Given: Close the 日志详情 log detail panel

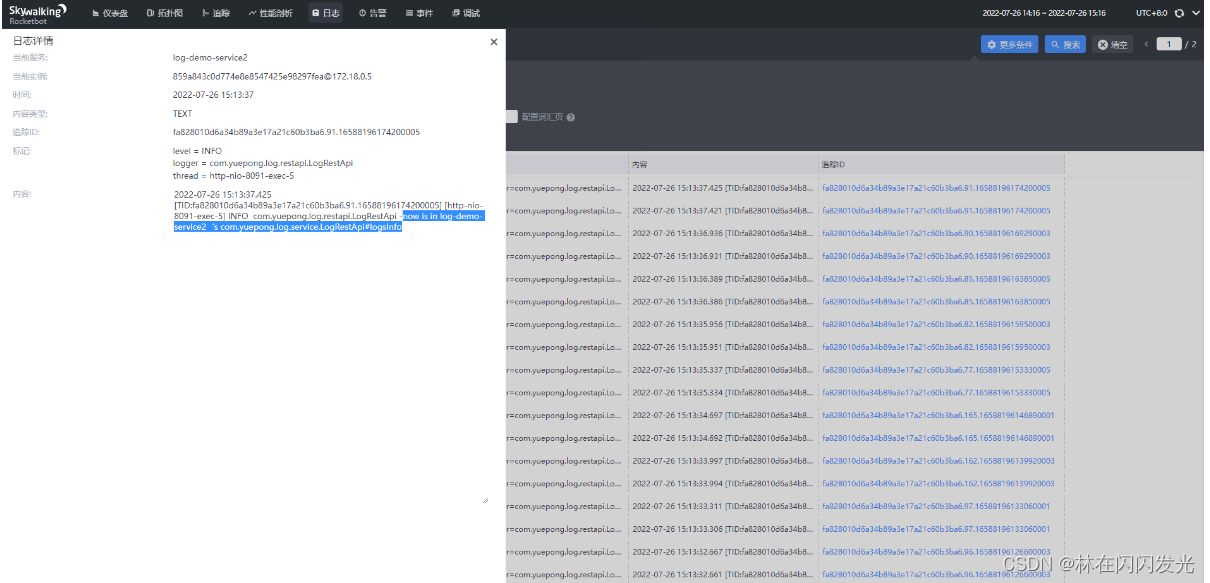Looking at the screenshot, I should point(493,42).
